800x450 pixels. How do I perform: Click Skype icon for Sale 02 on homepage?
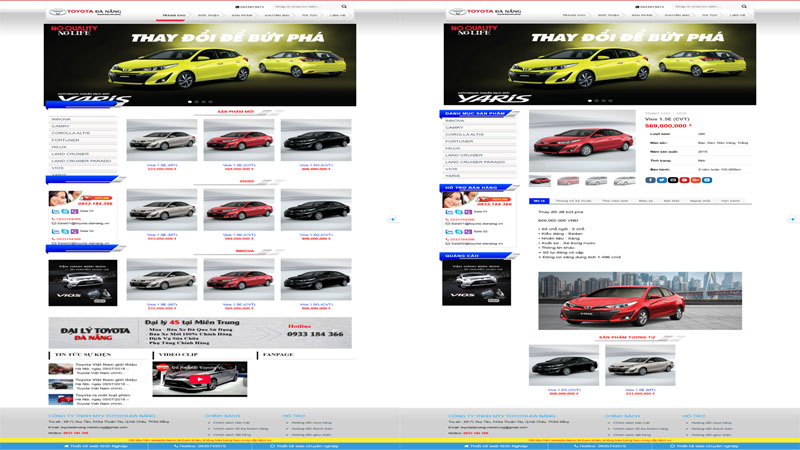pyautogui.click(x=65, y=231)
